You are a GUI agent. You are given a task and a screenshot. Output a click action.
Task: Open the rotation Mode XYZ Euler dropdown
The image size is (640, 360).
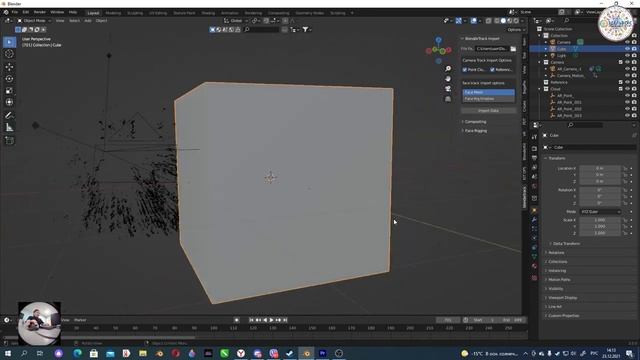[x=600, y=212]
